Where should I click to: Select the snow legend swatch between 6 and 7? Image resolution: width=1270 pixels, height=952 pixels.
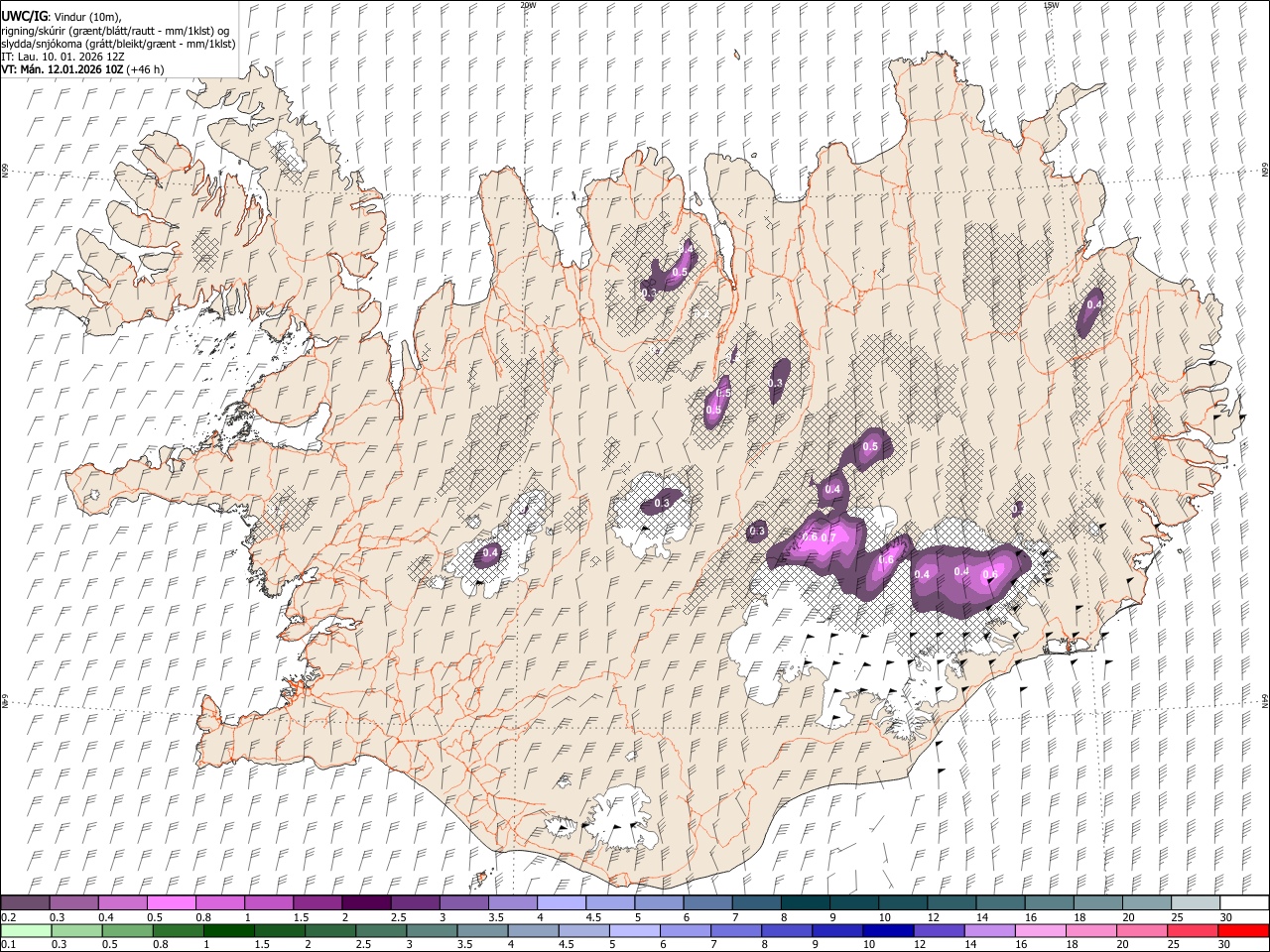point(708,903)
